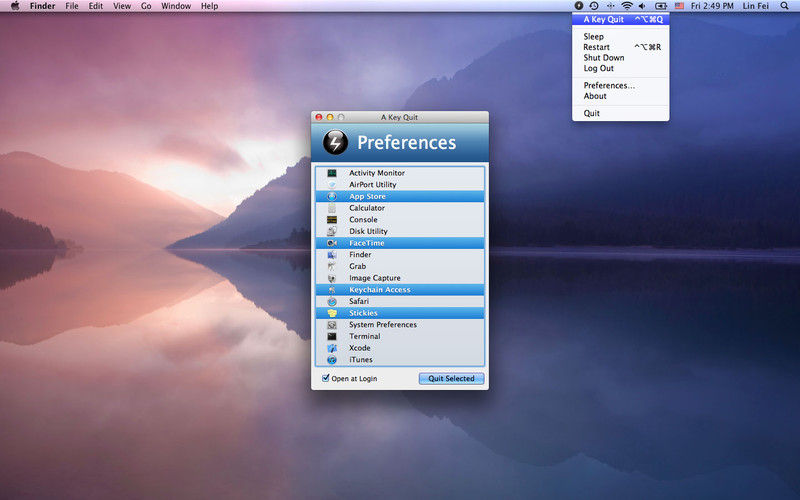
Task: Click the Disk Utility icon in list
Action: pos(332,232)
